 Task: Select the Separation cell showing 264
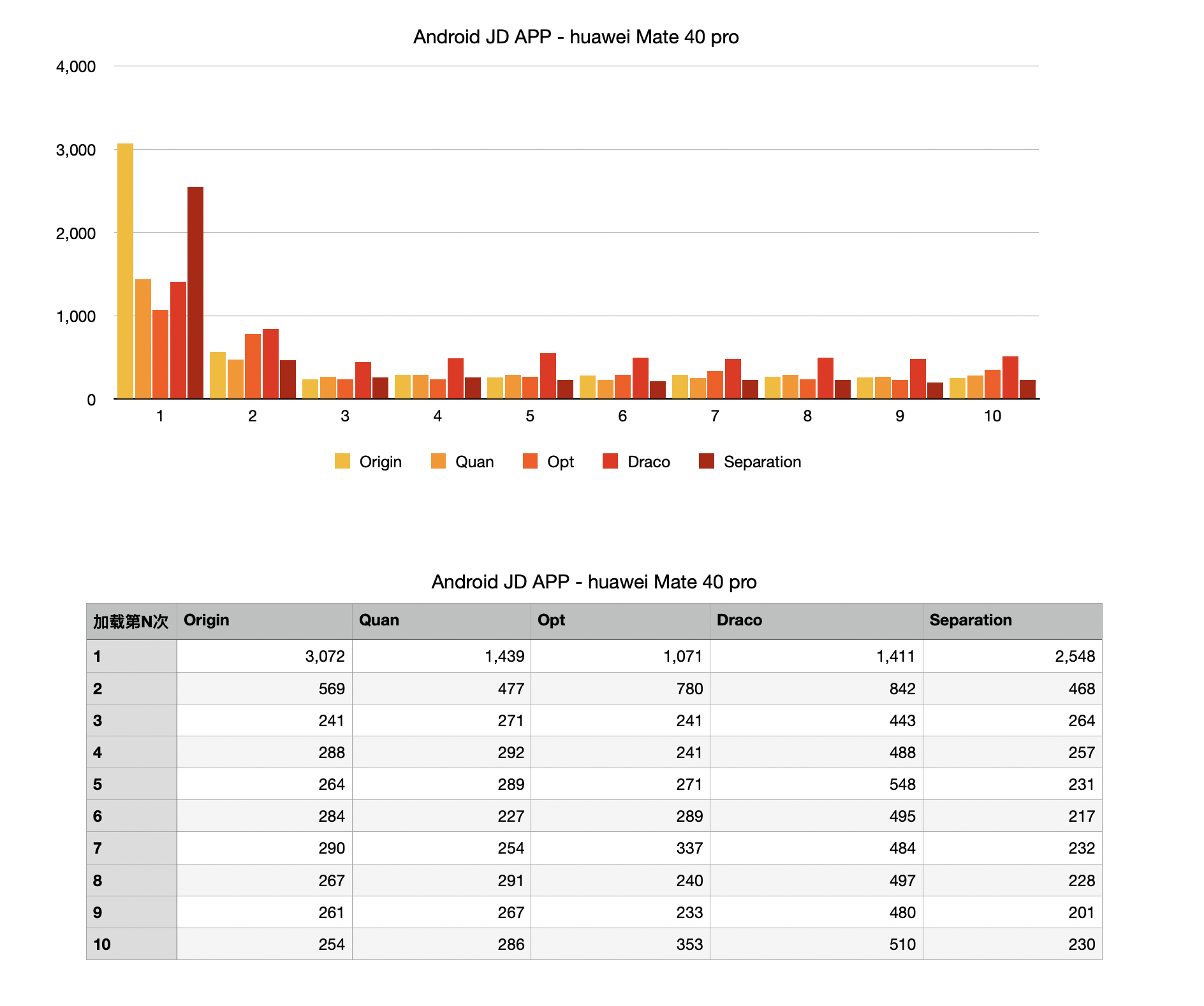(x=1013, y=720)
